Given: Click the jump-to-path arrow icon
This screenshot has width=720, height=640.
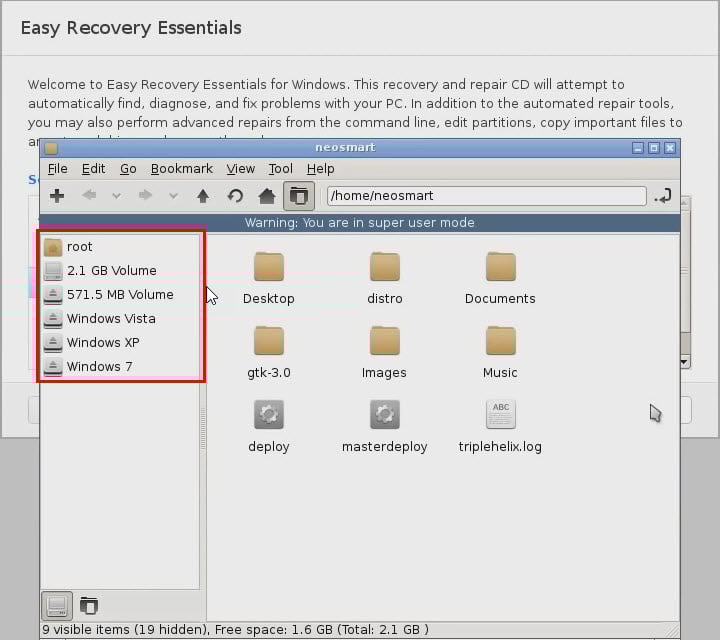Looking at the screenshot, I should (663, 196).
